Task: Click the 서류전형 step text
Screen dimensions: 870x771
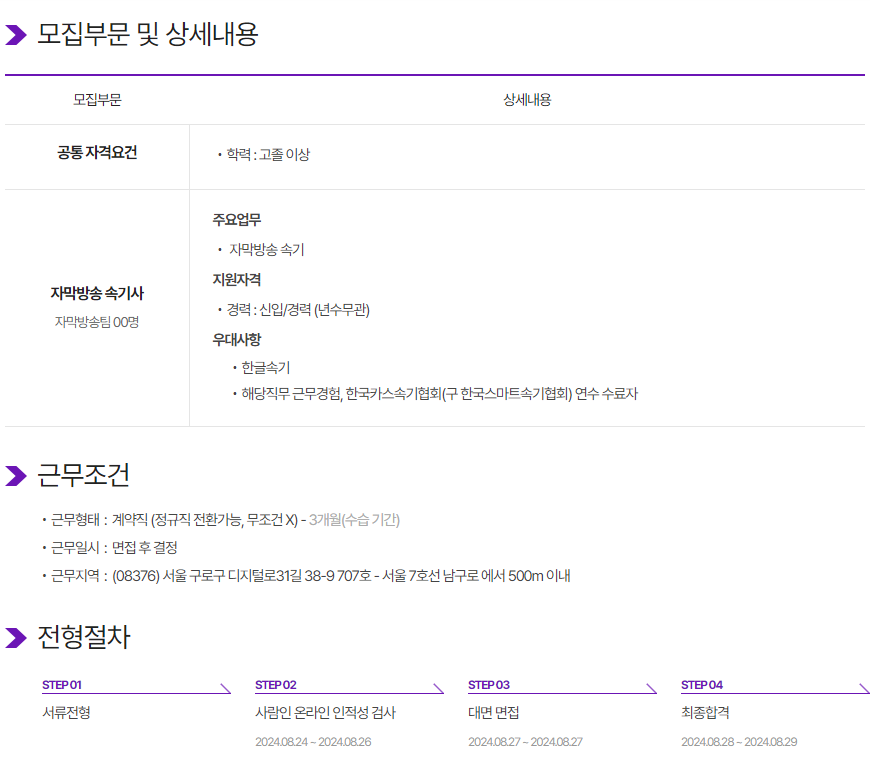Action: (66, 713)
